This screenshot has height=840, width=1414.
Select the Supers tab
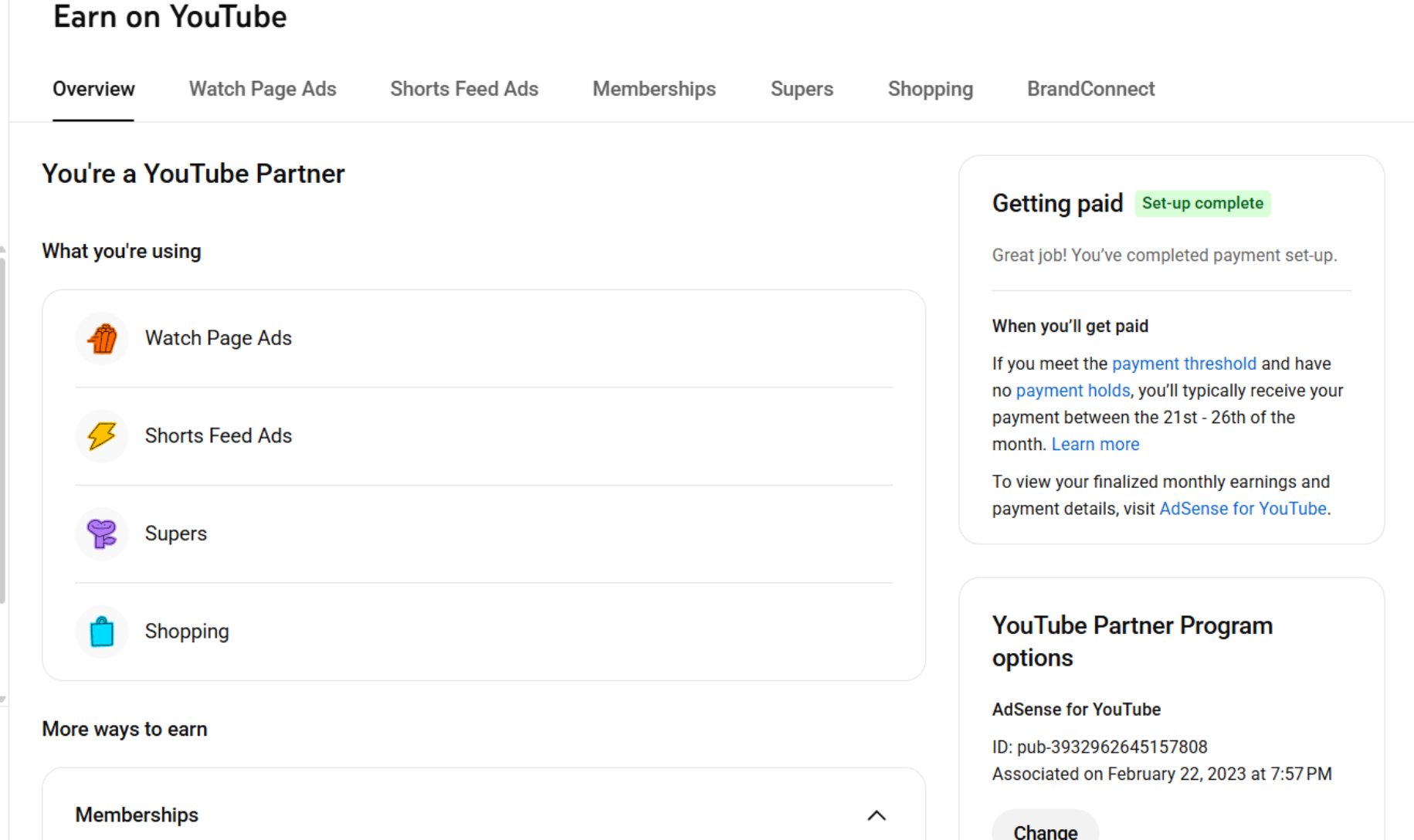(x=802, y=89)
